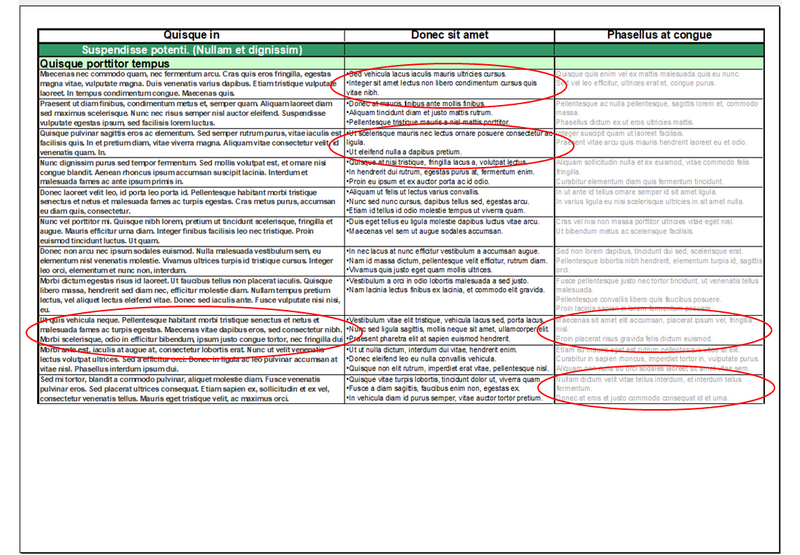This screenshot has width=800, height=555.
Task: Click cell starting "Sed vehicula lacus iaculis mauris"
Action: click(x=449, y=84)
